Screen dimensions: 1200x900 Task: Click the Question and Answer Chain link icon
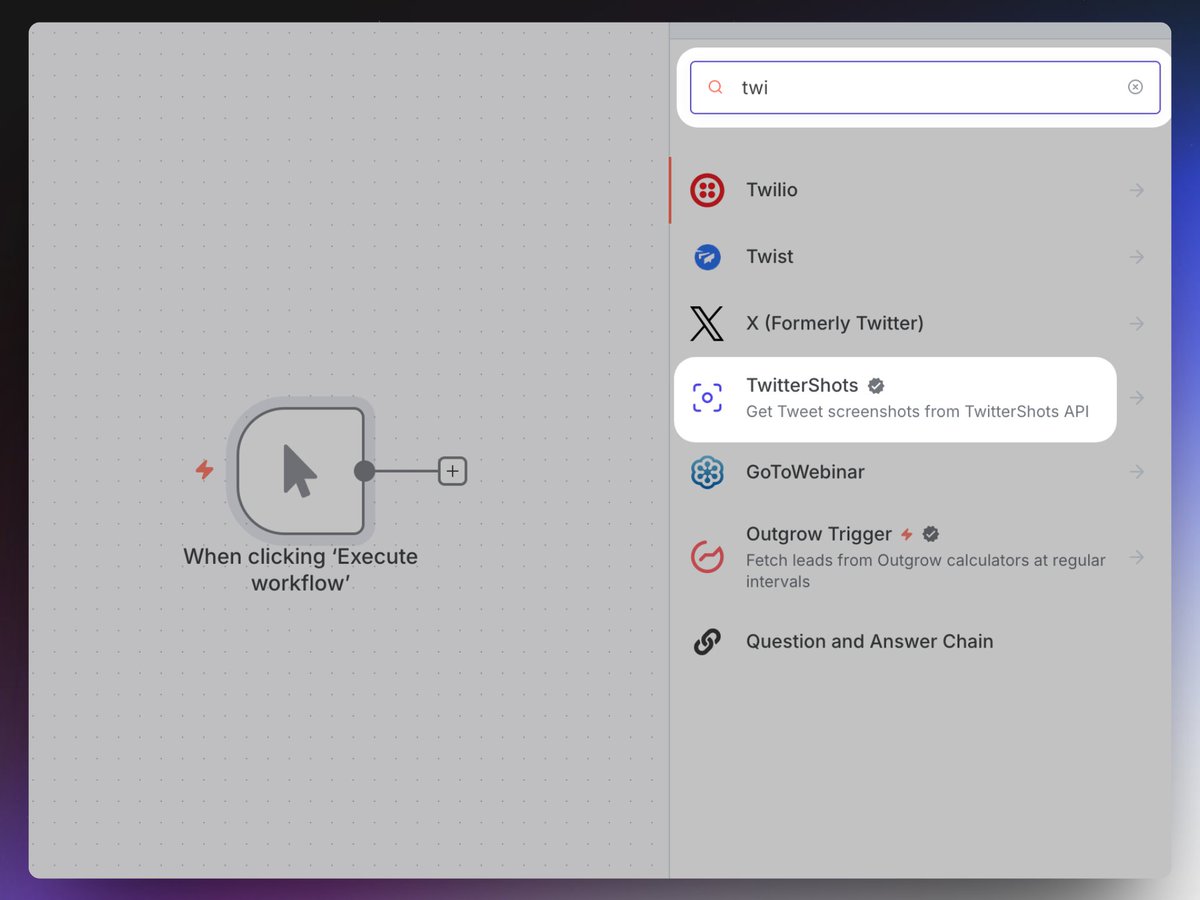click(x=707, y=642)
